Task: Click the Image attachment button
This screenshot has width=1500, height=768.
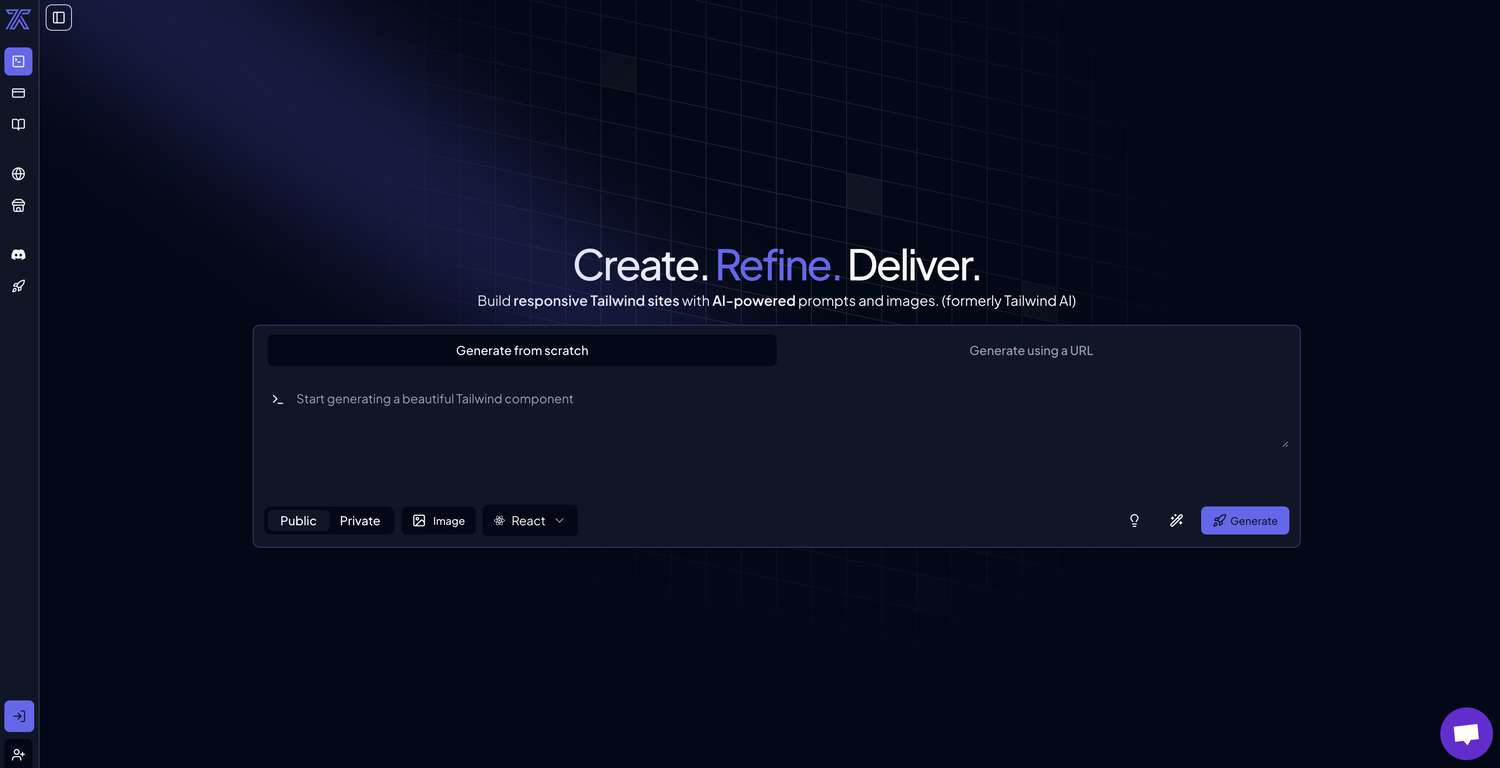Action: tap(438, 520)
